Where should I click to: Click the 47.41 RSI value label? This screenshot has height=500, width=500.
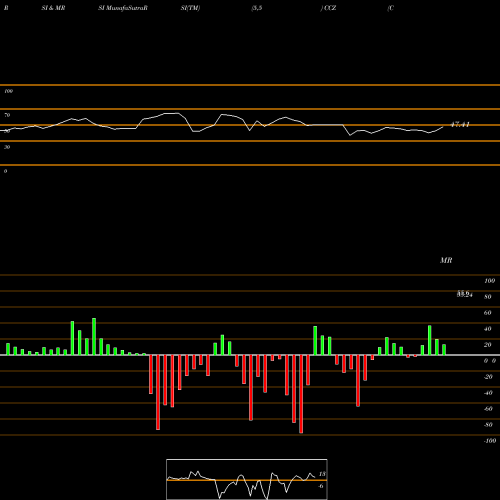click(460, 125)
